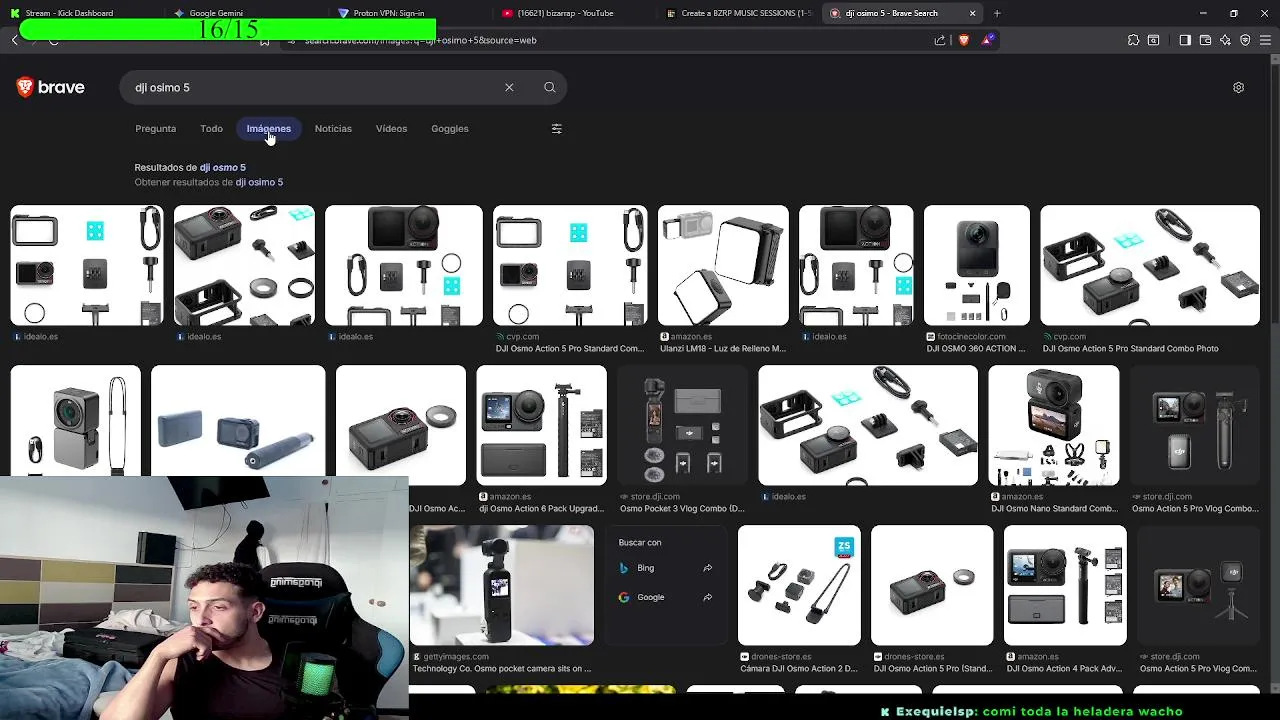Click 'dji osimo 5' original query link

click(x=259, y=182)
